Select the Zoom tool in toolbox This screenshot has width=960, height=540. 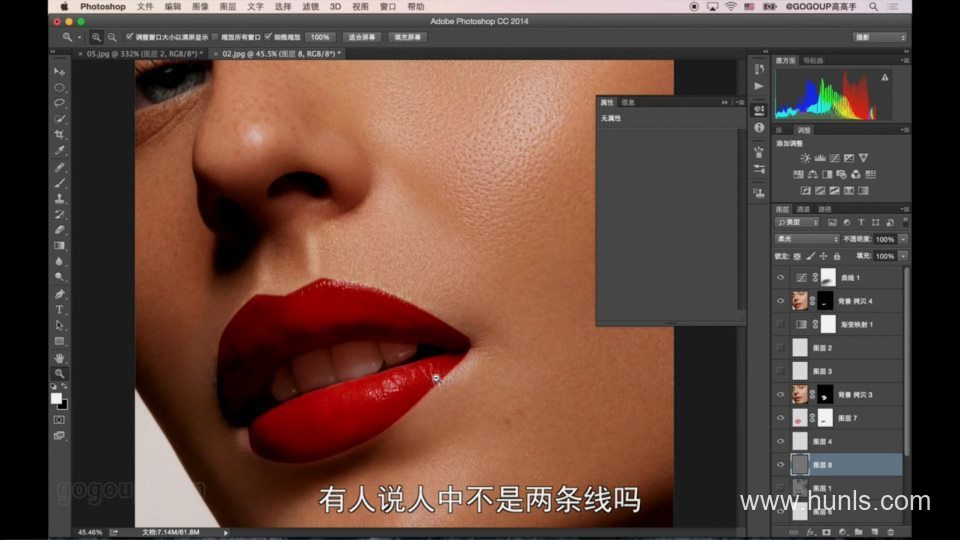click(x=59, y=373)
